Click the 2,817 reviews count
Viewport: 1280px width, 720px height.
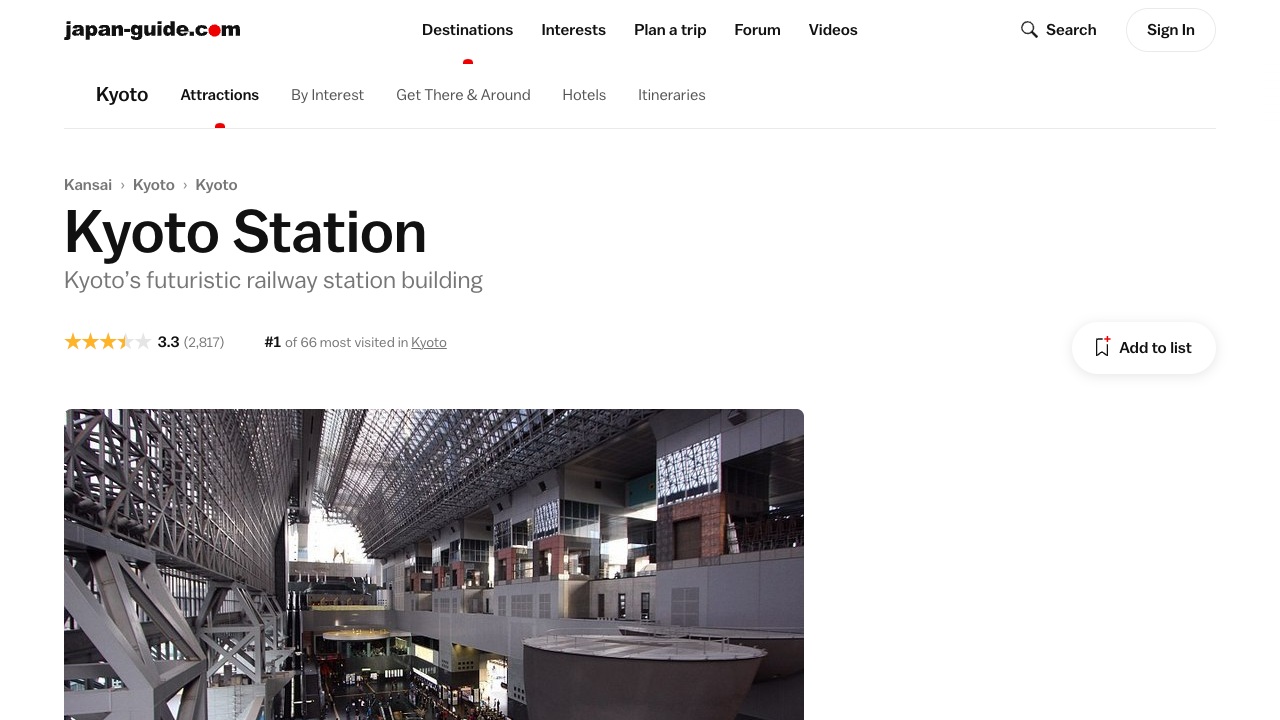tap(204, 342)
